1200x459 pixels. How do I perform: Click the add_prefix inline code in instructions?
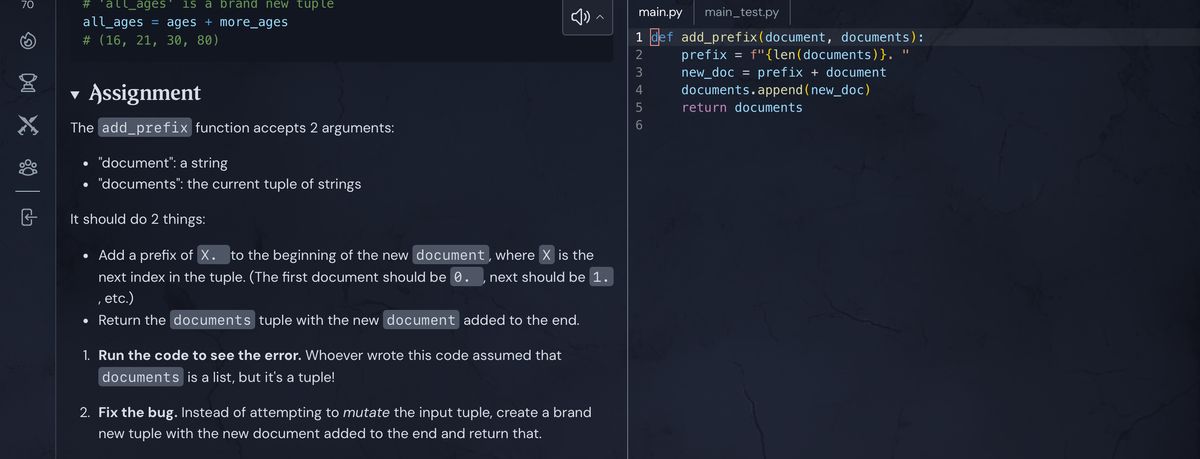coord(144,128)
